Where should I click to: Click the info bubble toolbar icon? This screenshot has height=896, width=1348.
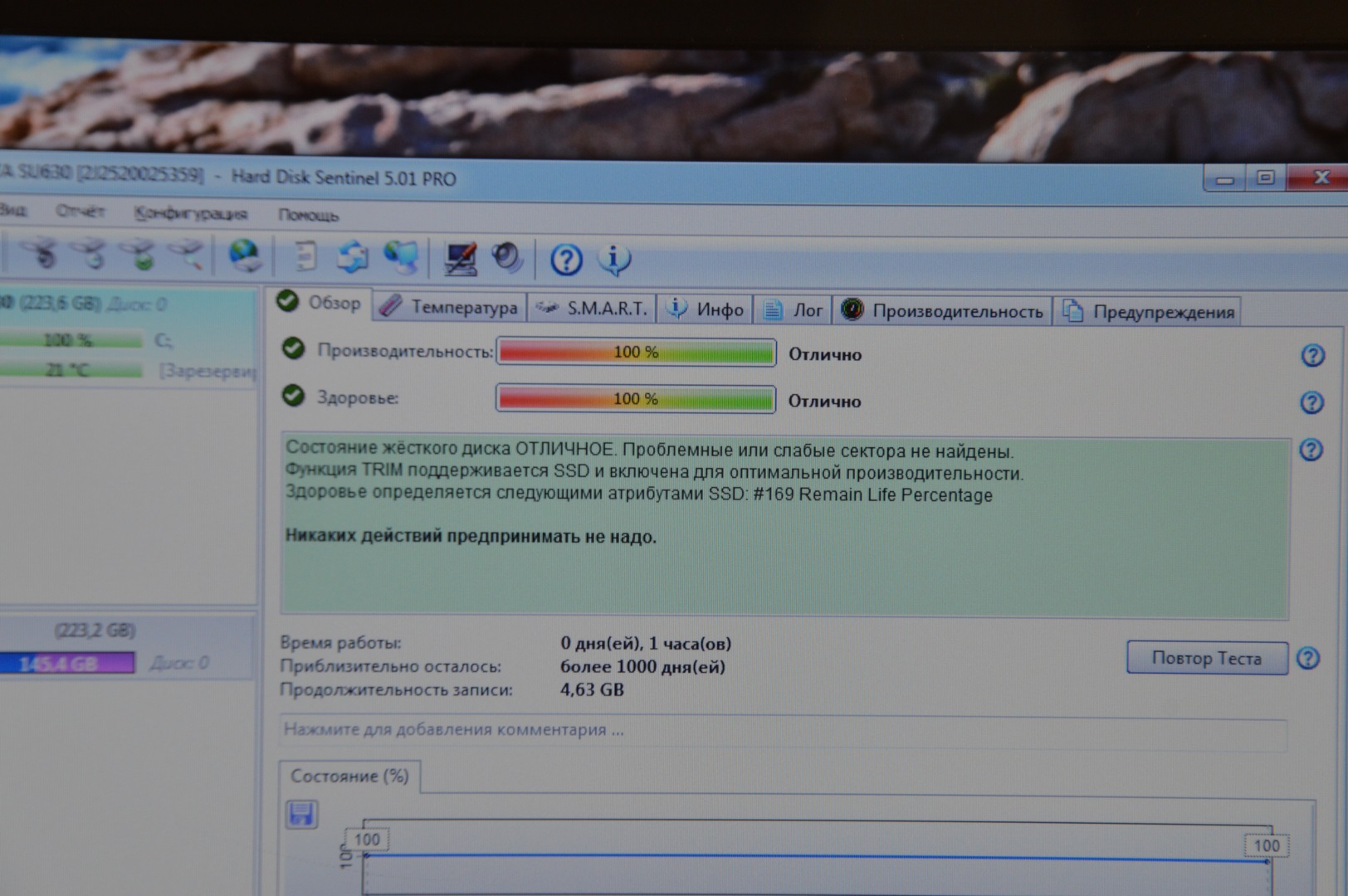click(x=614, y=261)
